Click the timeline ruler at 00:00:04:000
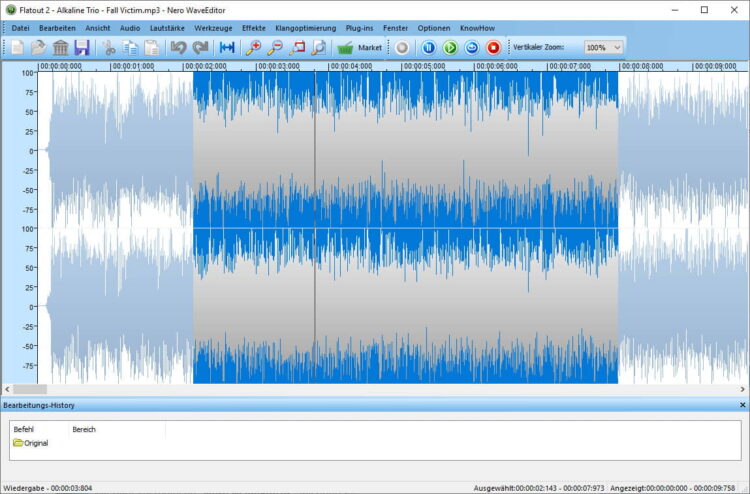The image size is (750, 494). tap(351, 66)
